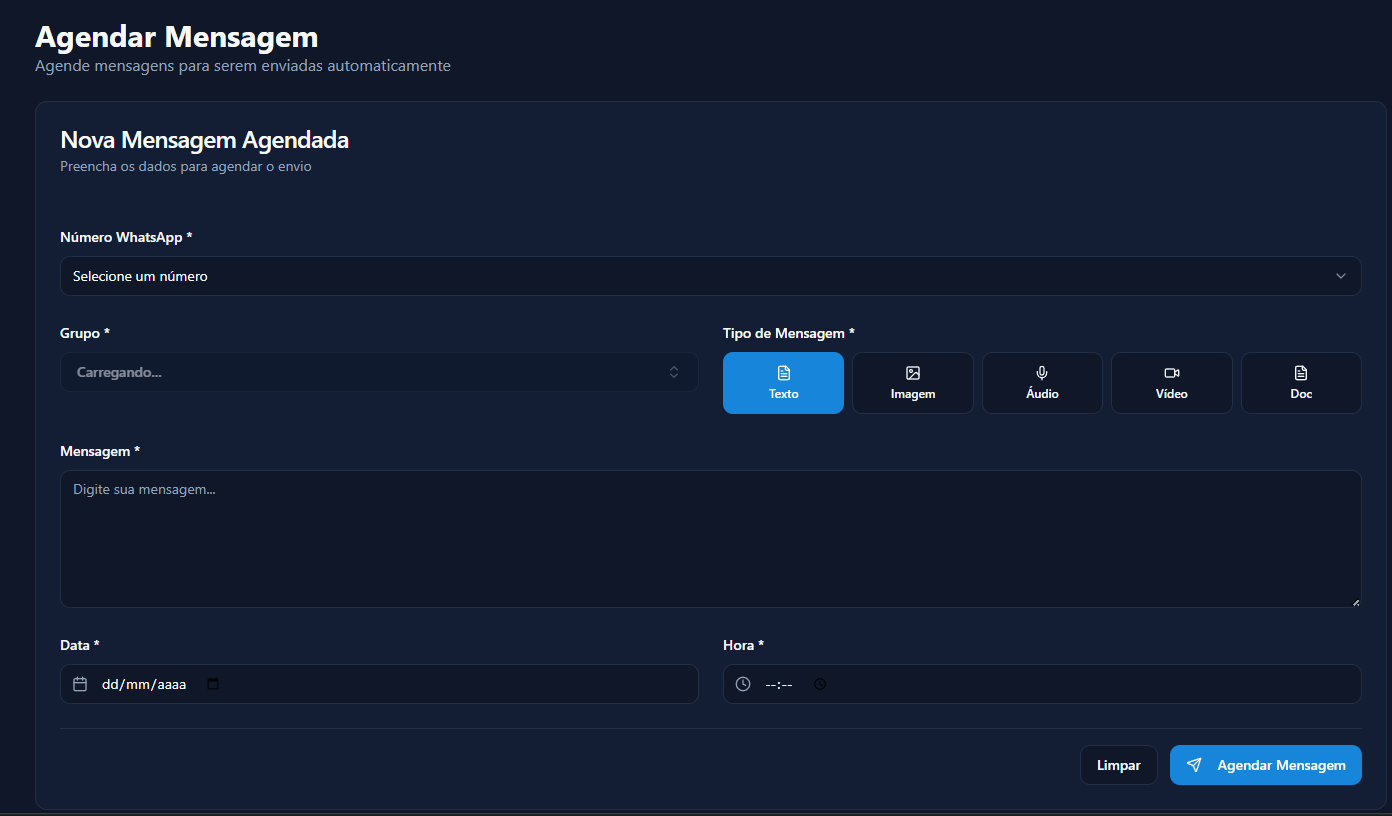Click calendar icon left of dd/mm/aaaa
1392x816 pixels.
pyautogui.click(x=80, y=685)
